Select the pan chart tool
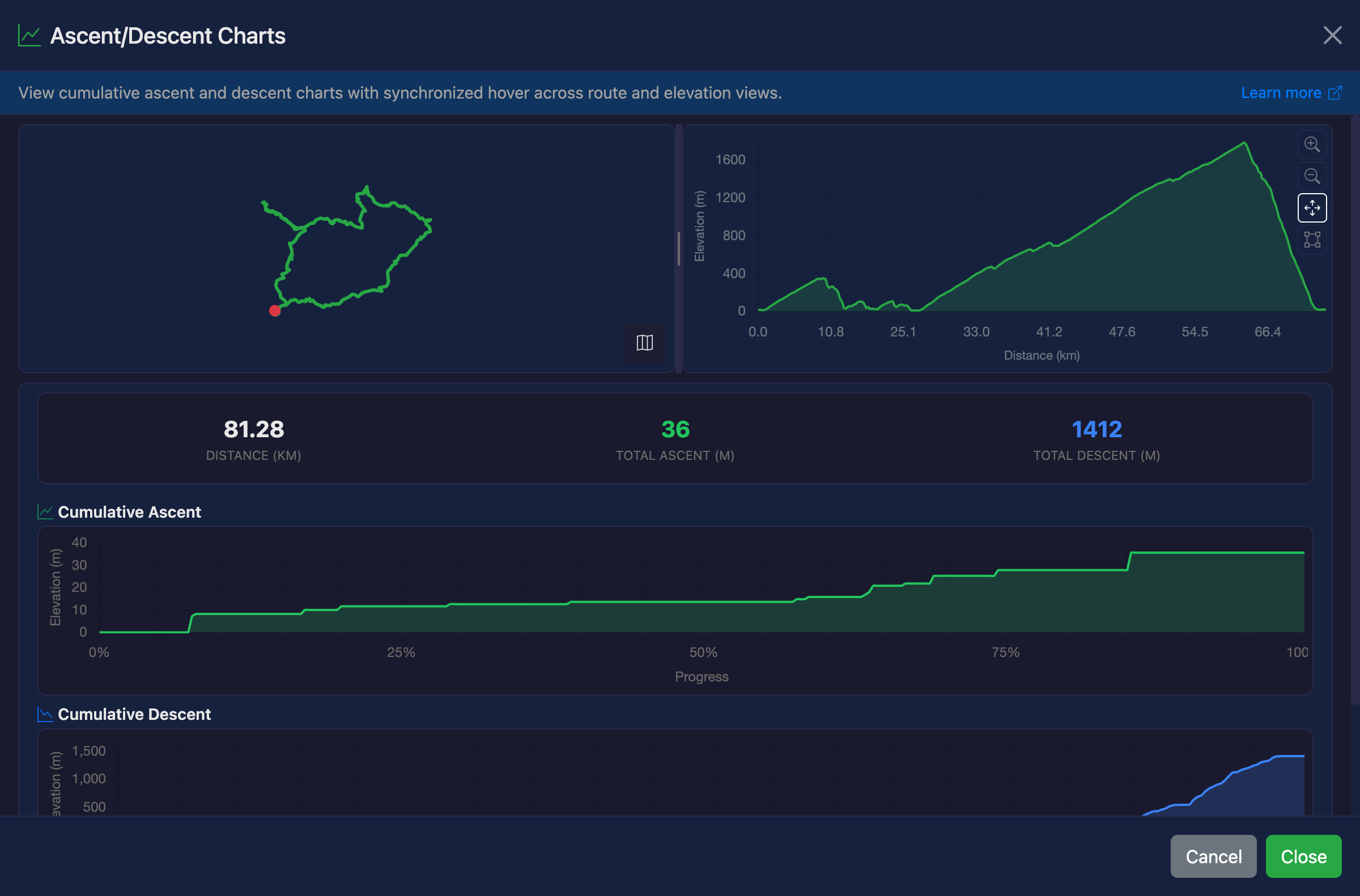 click(x=1311, y=208)
